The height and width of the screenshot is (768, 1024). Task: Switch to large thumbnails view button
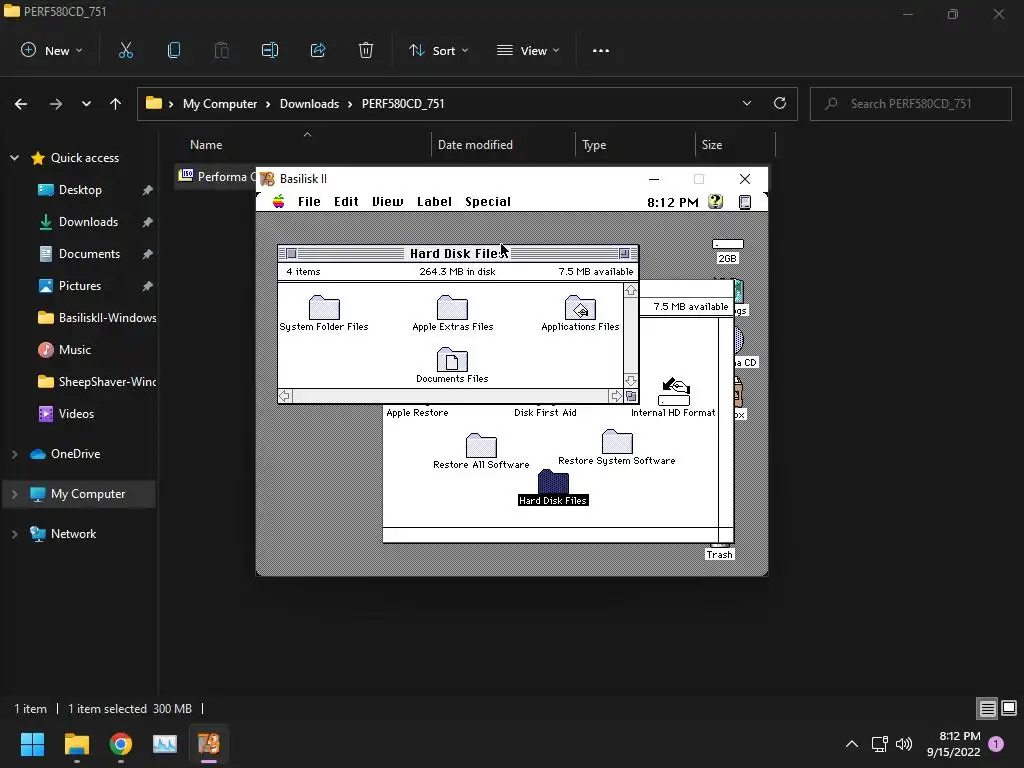click(1009, 709)
